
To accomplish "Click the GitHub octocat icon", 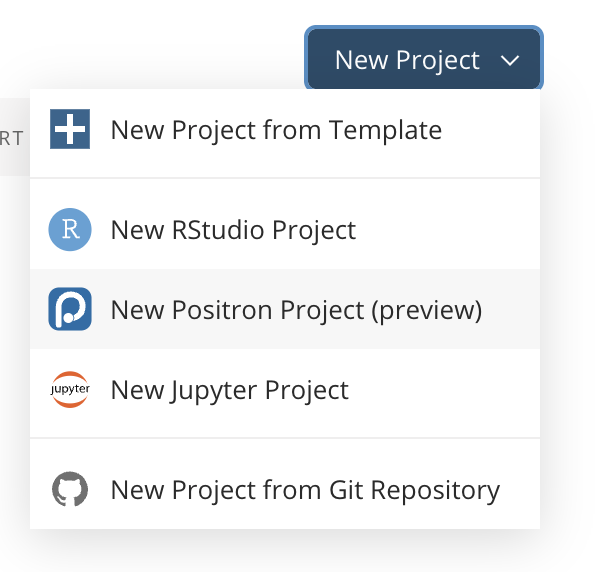I will pyautogui.click(x=70, y=489).
